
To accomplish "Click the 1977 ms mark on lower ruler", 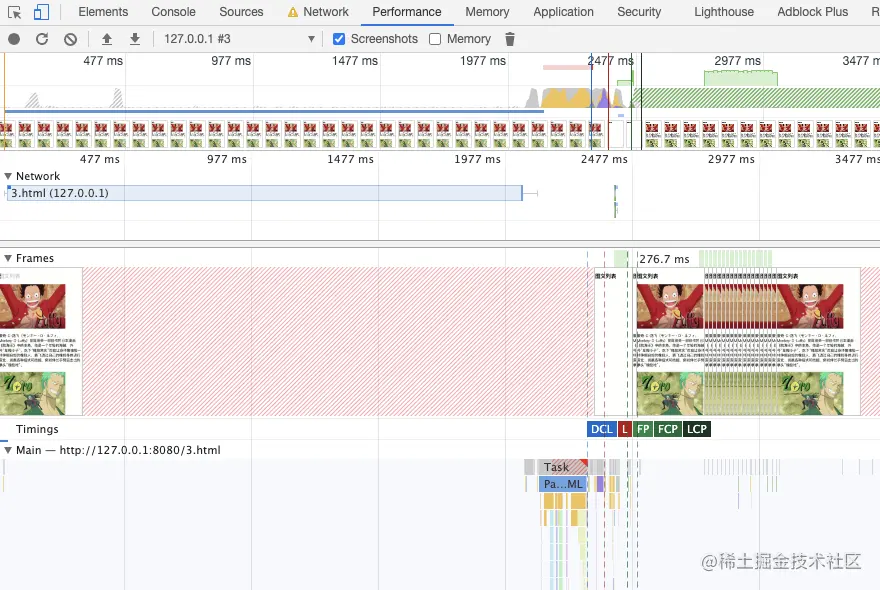I will coord(477,159).
